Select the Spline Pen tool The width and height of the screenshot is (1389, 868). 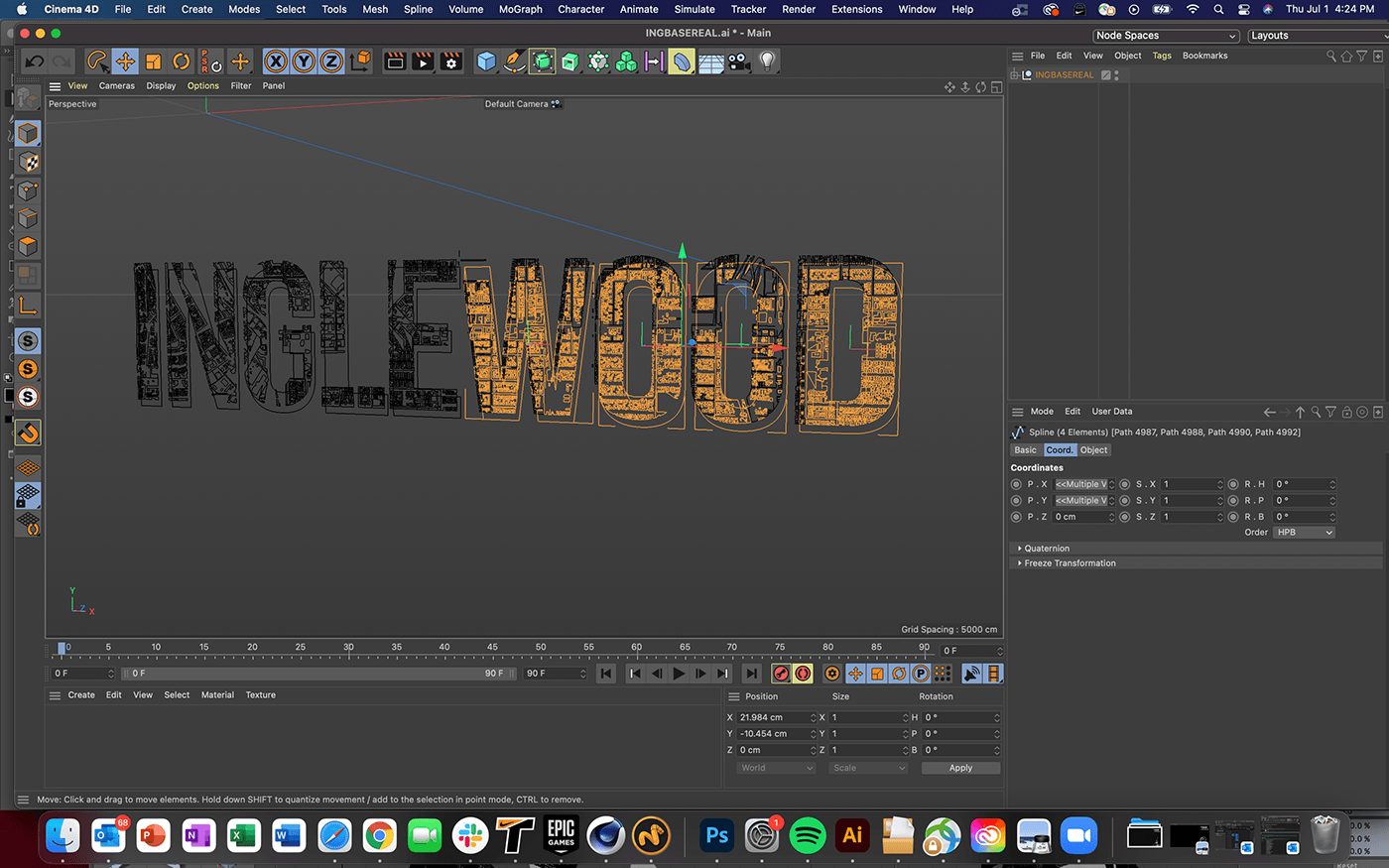(514, 62)
